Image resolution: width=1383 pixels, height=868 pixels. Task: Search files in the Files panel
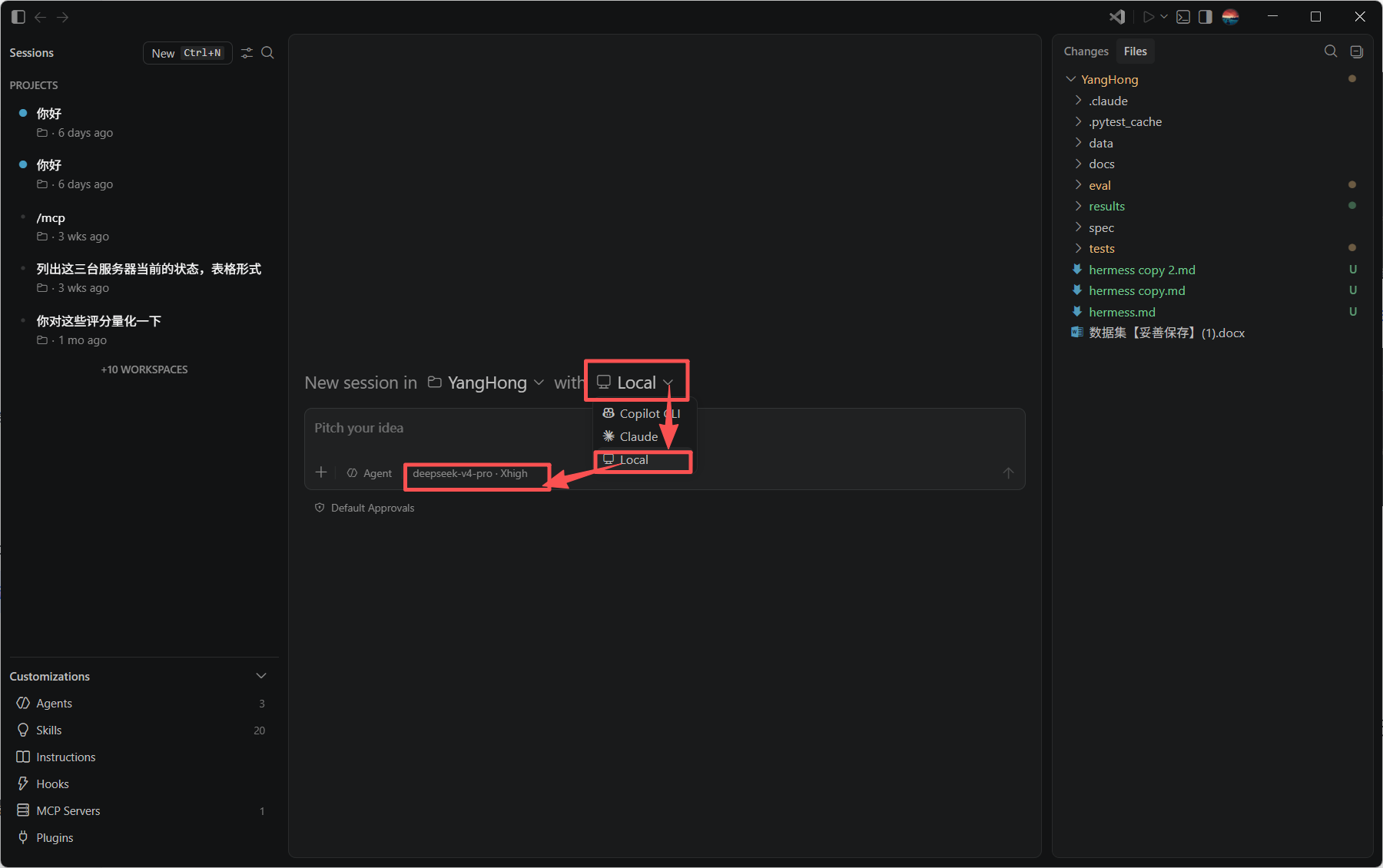click(1331, 51)
